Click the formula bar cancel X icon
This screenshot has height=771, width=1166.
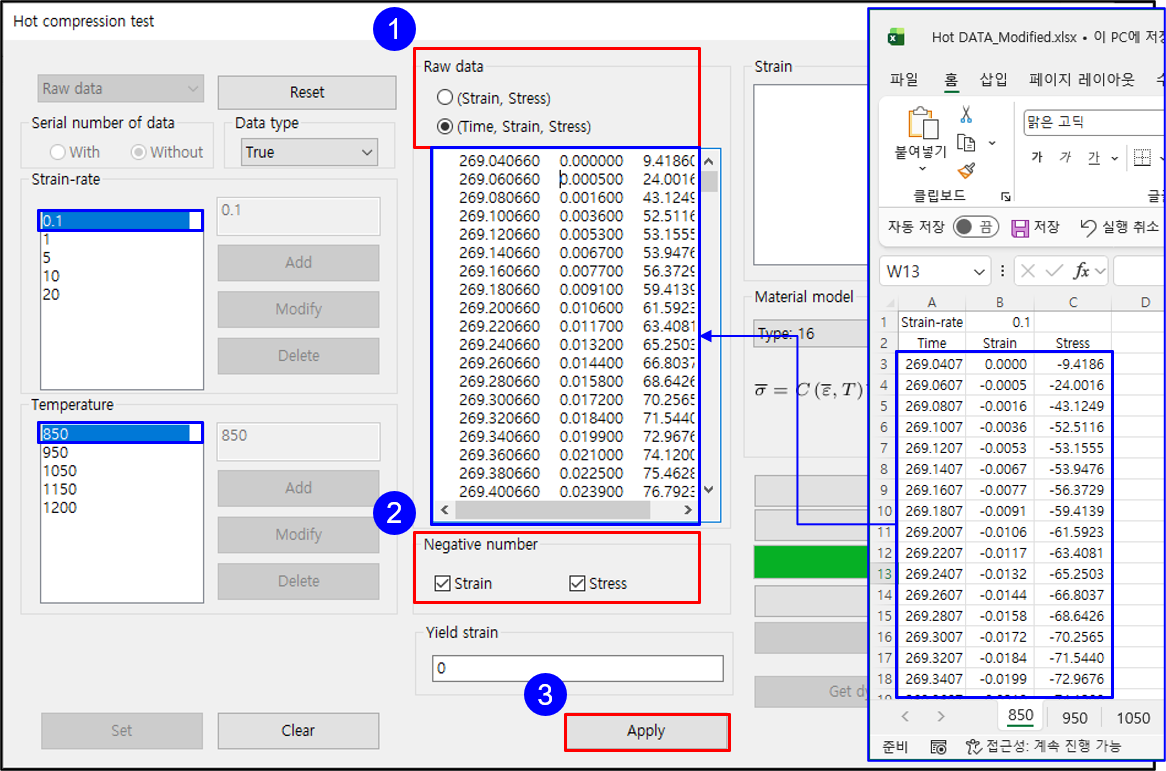click(x=1028, y=271)
